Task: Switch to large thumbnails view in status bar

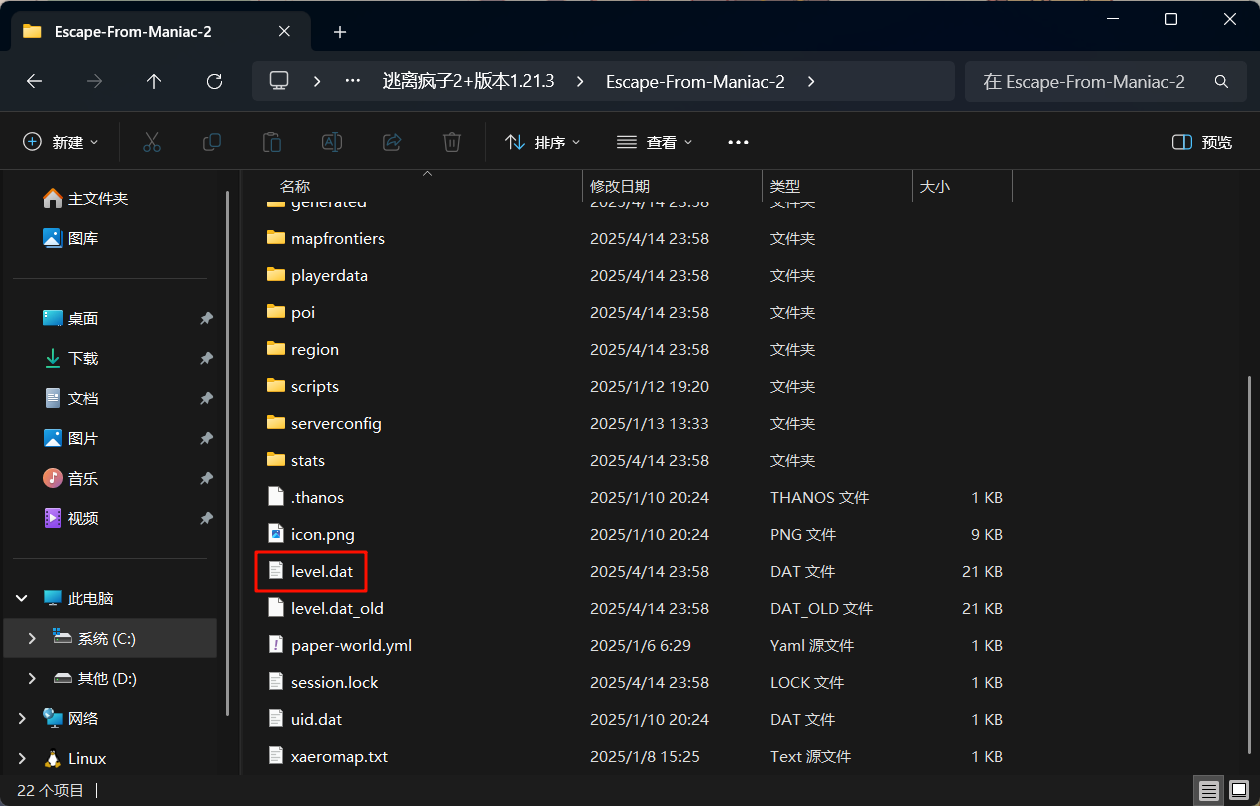Action: [1237, 791]
